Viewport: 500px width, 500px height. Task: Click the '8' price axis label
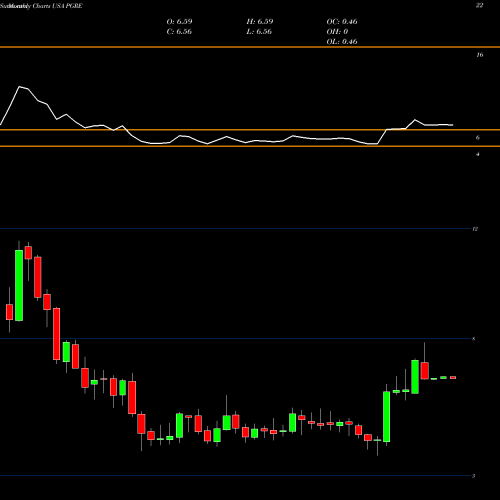[x=474, y=339]
